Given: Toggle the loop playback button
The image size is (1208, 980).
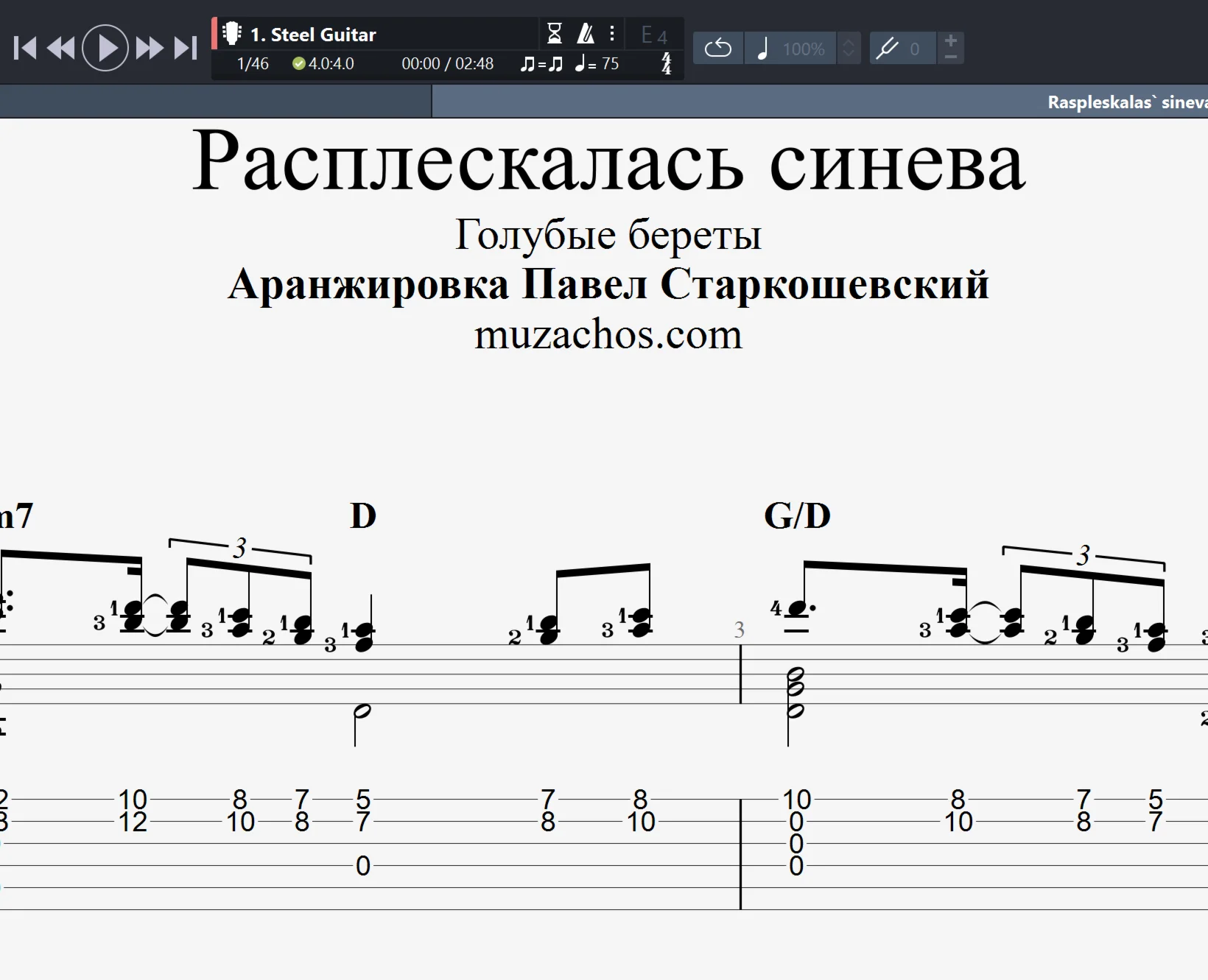Looking at the screenshot, I should (718, 49).
